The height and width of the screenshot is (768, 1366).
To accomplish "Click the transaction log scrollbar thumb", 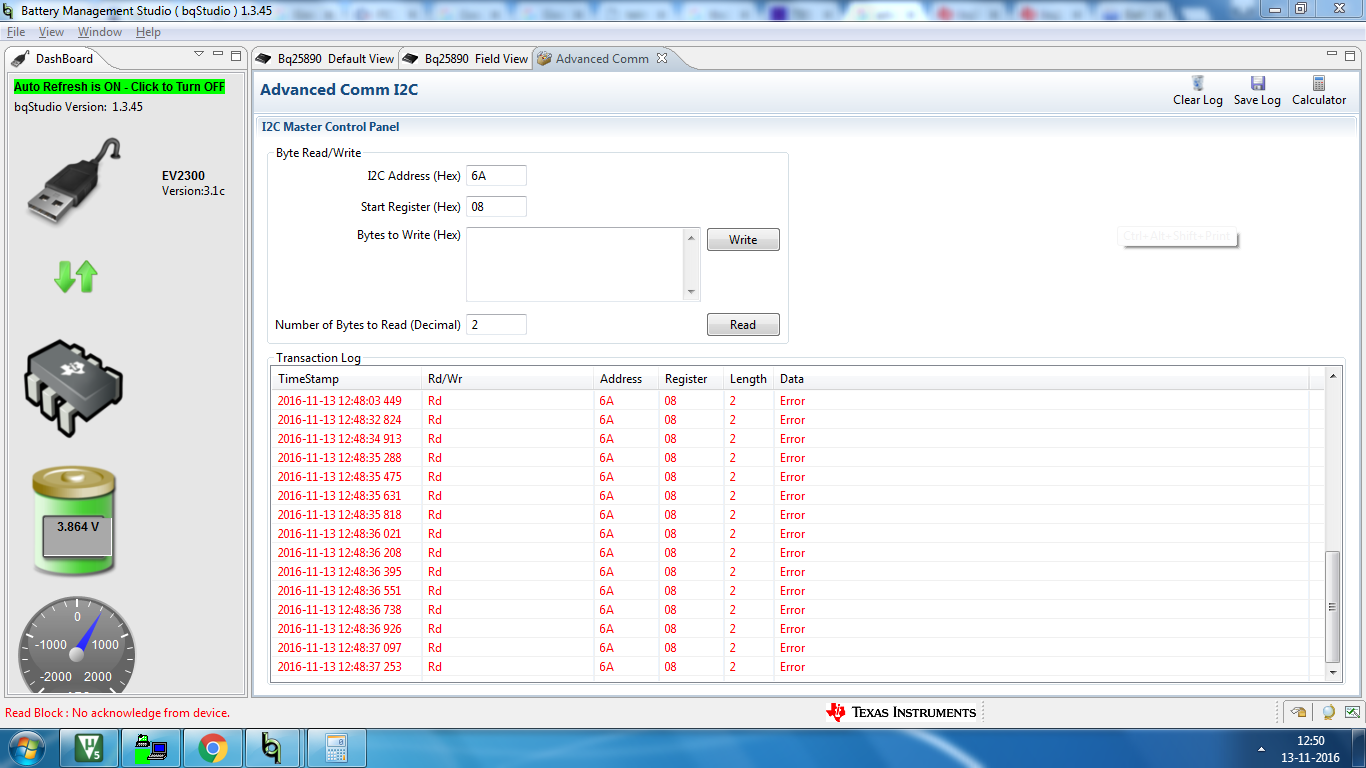I will pyautogui.click(x=1332, y=606).
